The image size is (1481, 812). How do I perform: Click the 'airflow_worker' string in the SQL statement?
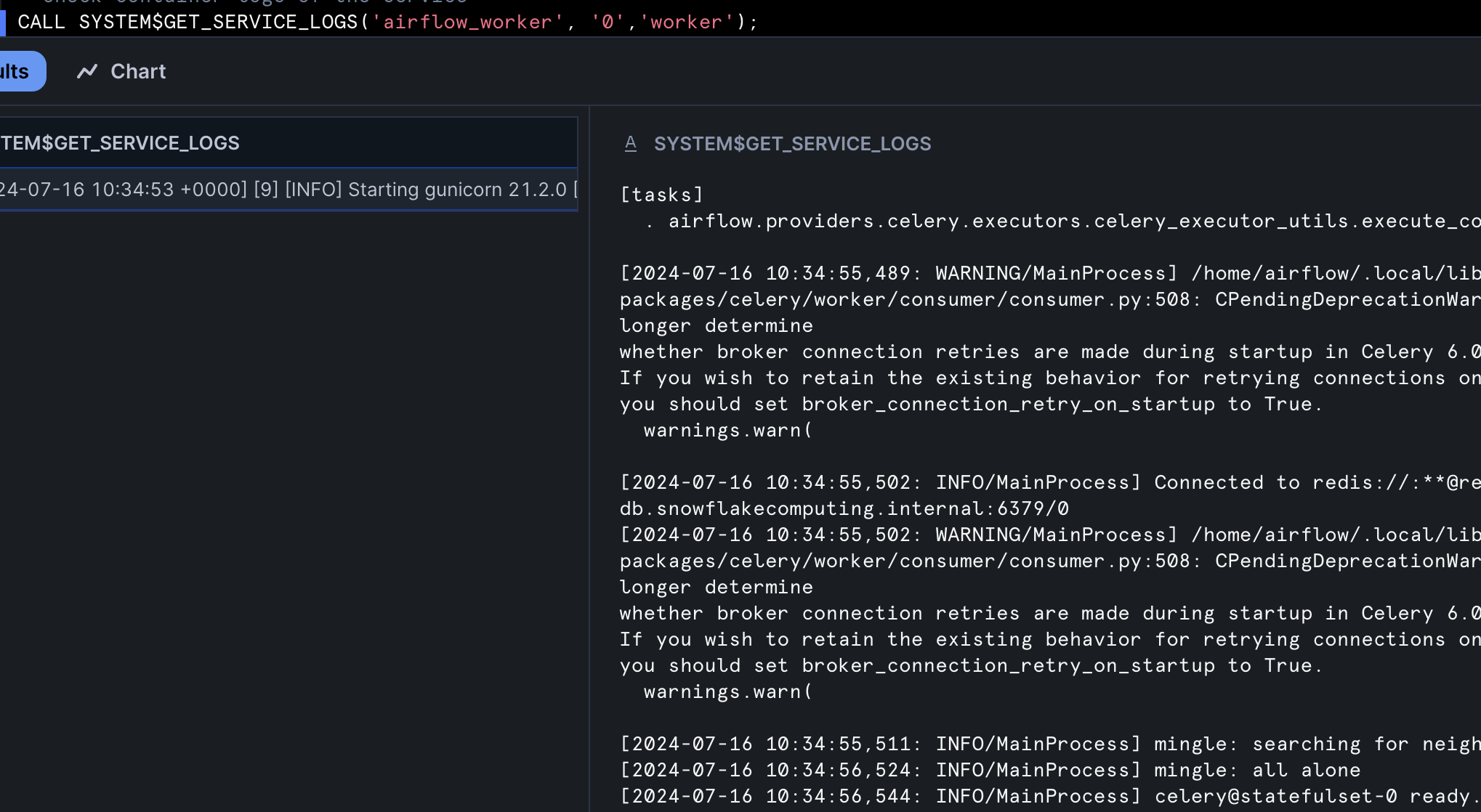(x=467, y=23)
